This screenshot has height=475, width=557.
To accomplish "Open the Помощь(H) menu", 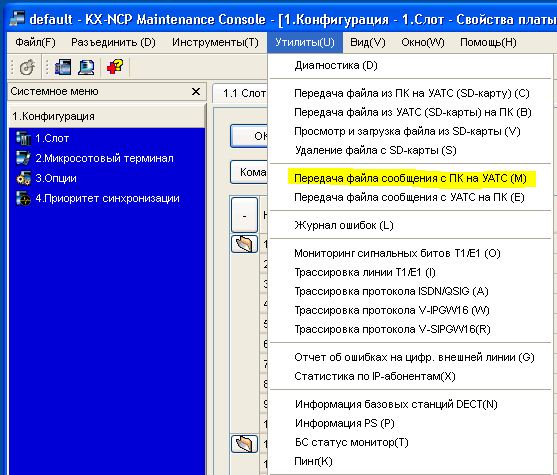I will point(488,42).
